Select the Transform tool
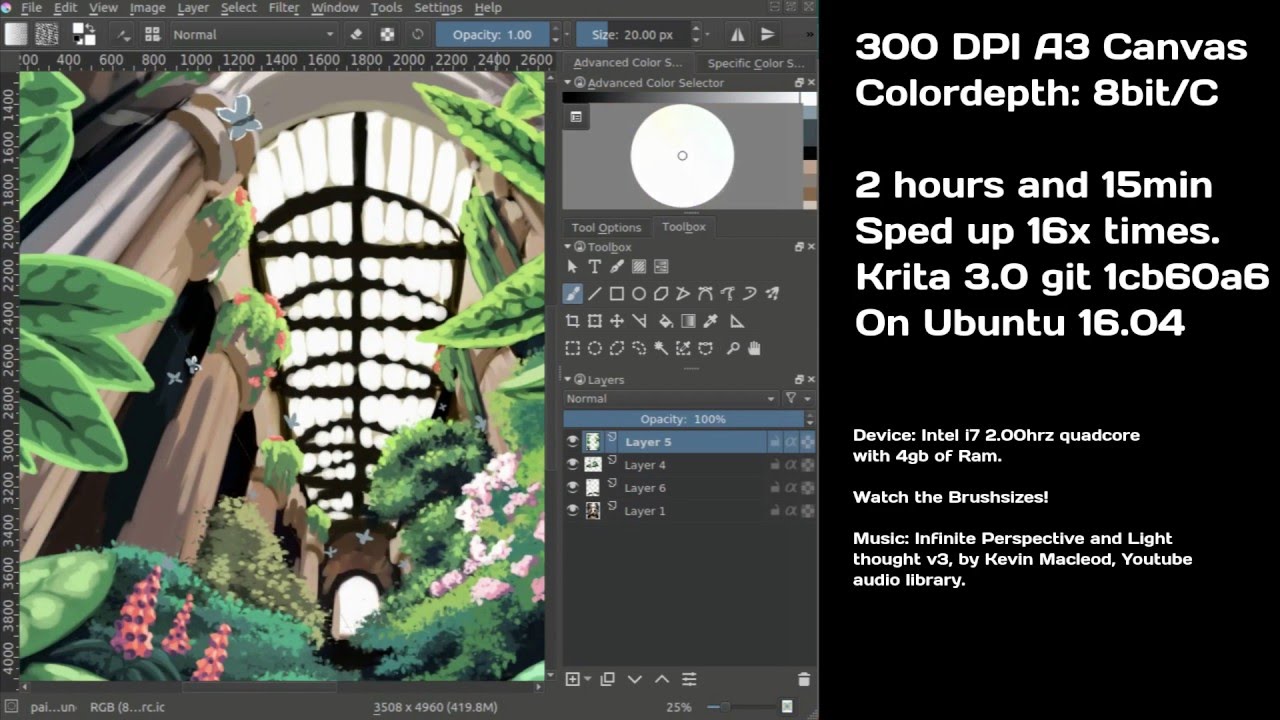Viewport: 1280px width, 720px height. click(594, 321)
